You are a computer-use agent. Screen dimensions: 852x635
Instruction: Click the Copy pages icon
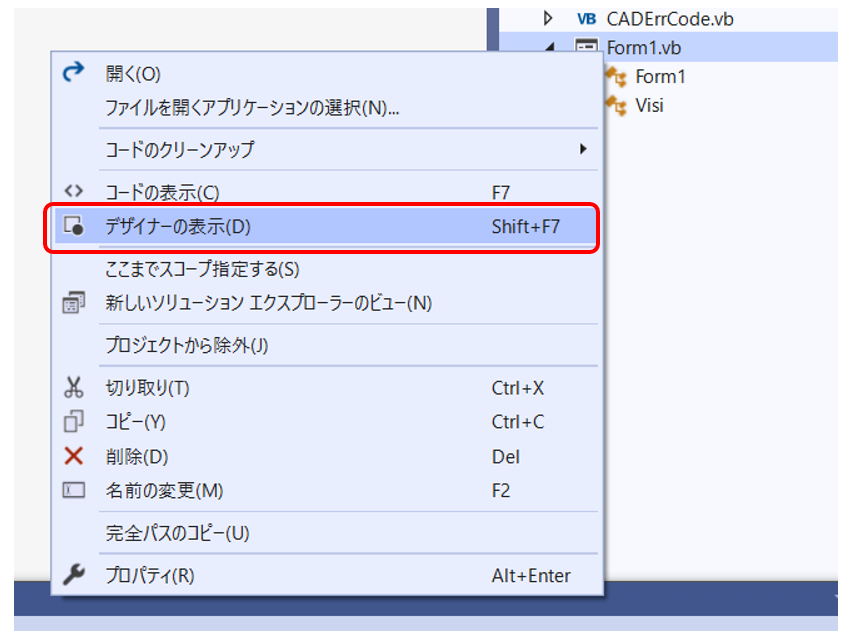click(73, 422)
